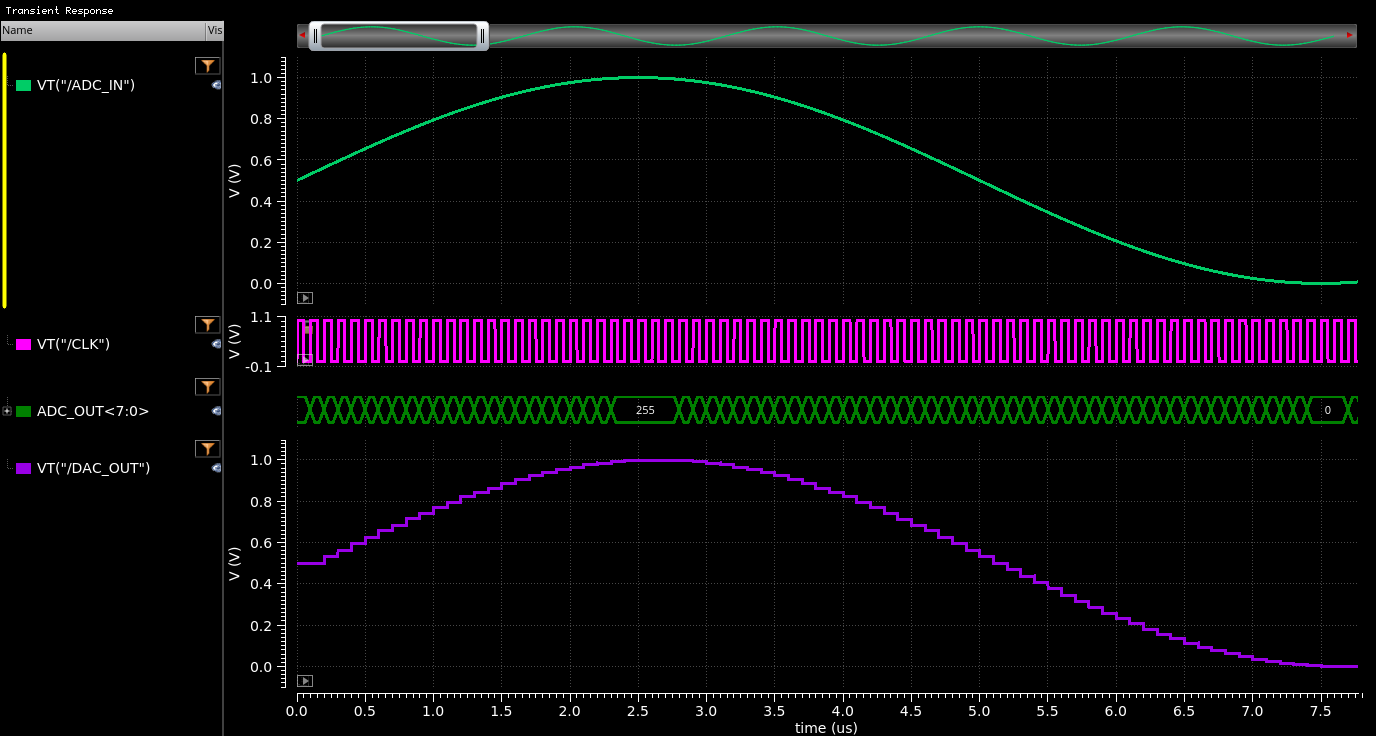Click the 255 value label on ADC_OUT bus

pyautogui.click(x=643, y=410)
